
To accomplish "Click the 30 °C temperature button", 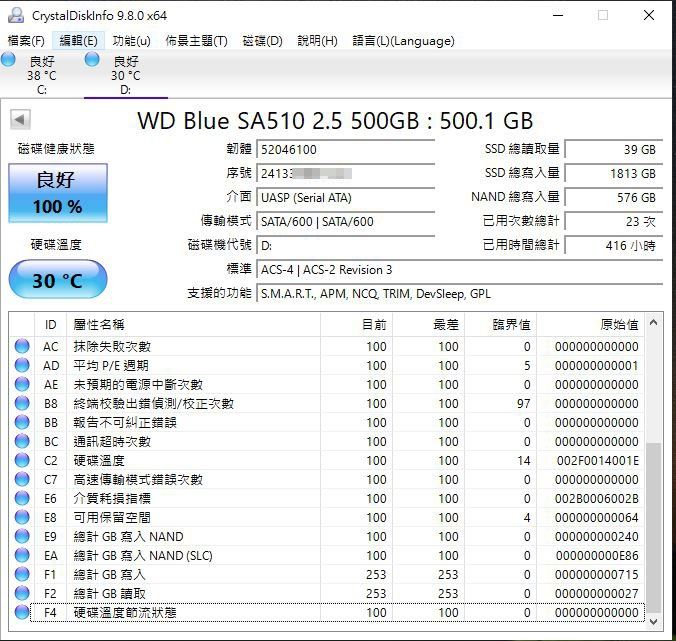I will click(x=58, y=280).
